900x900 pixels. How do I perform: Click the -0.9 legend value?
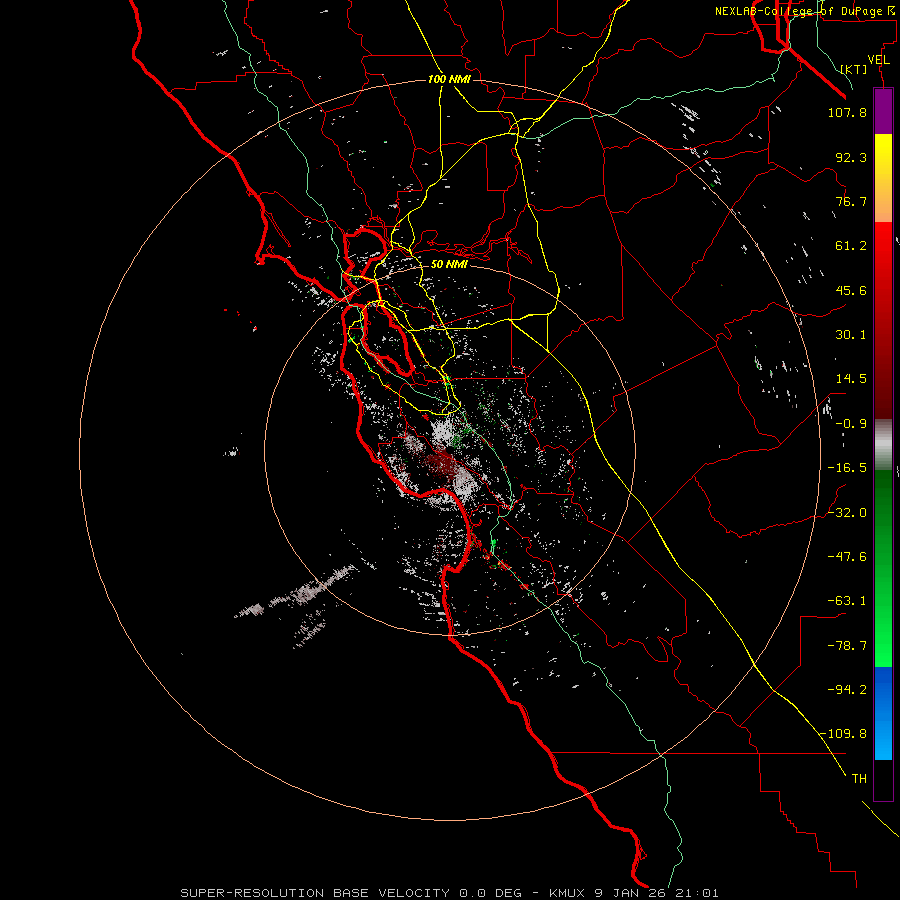[x=851, y=424]
